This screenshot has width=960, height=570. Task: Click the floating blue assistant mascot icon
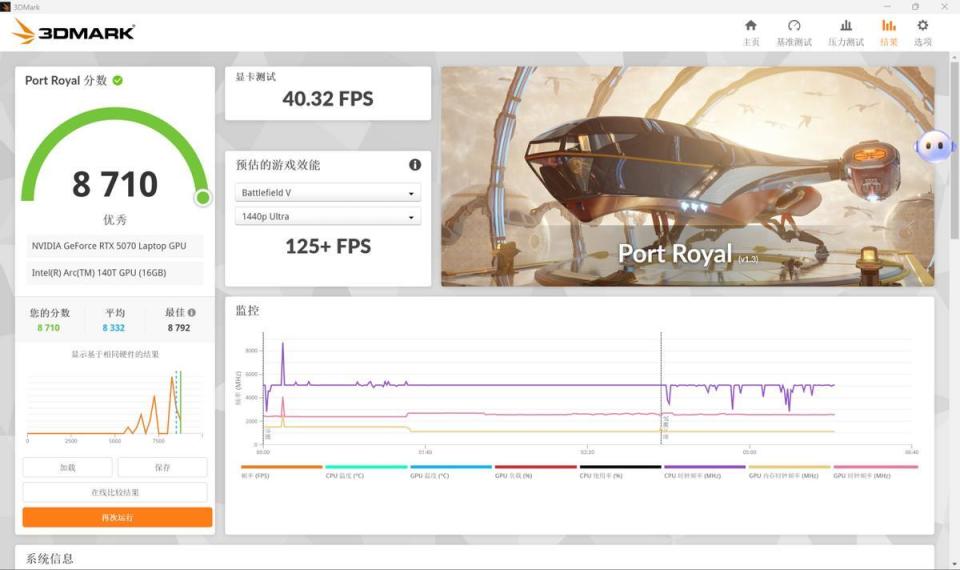point(934,147)
